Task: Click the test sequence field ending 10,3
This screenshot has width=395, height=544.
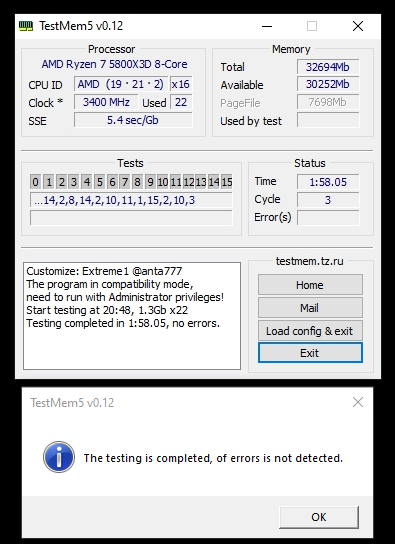Action: click(131, 200)
